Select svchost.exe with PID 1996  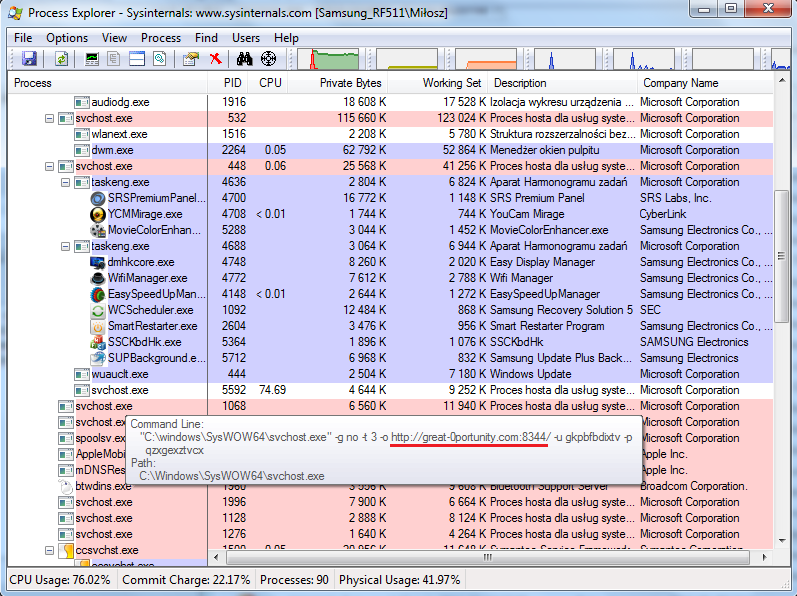390,503
